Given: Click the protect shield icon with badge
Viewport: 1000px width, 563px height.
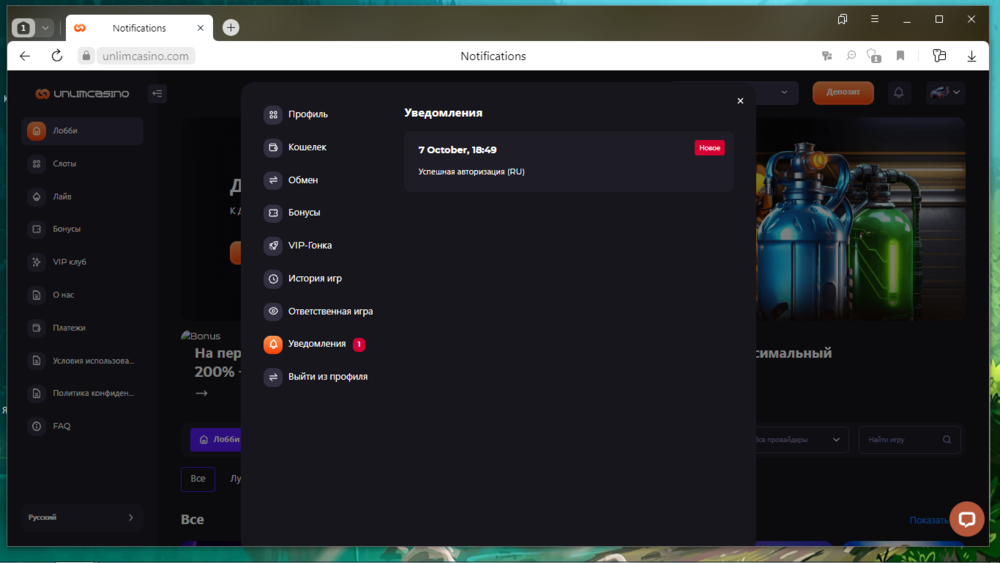Looking at the screenshot, I should point(874,56).
